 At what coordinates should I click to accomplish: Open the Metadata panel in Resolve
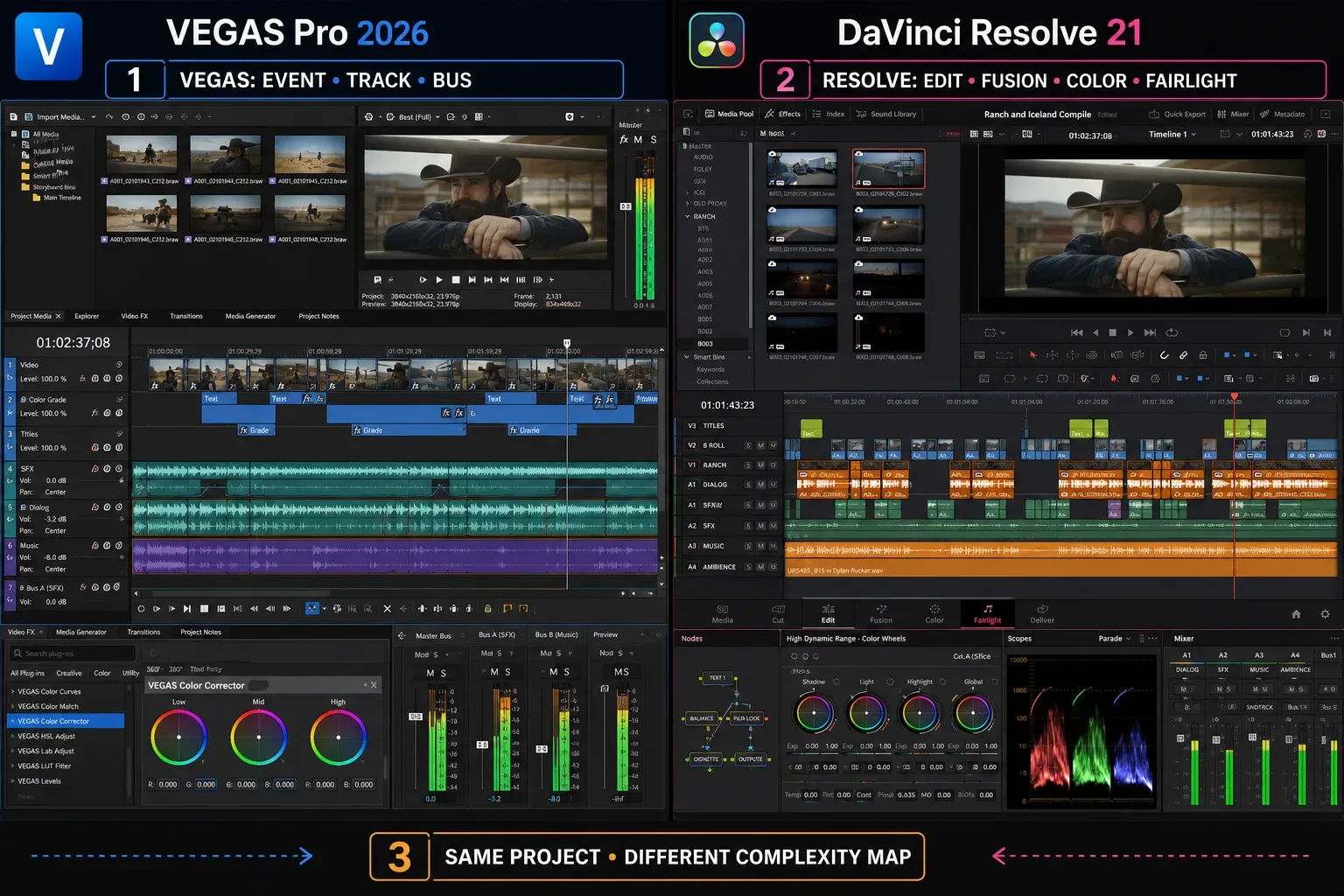click(x=1283, y=114)
